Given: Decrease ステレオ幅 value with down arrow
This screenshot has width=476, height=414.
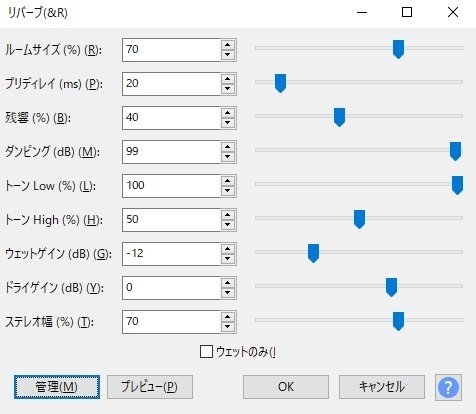Looking at the screenshot, I should (x=228, y=327).
